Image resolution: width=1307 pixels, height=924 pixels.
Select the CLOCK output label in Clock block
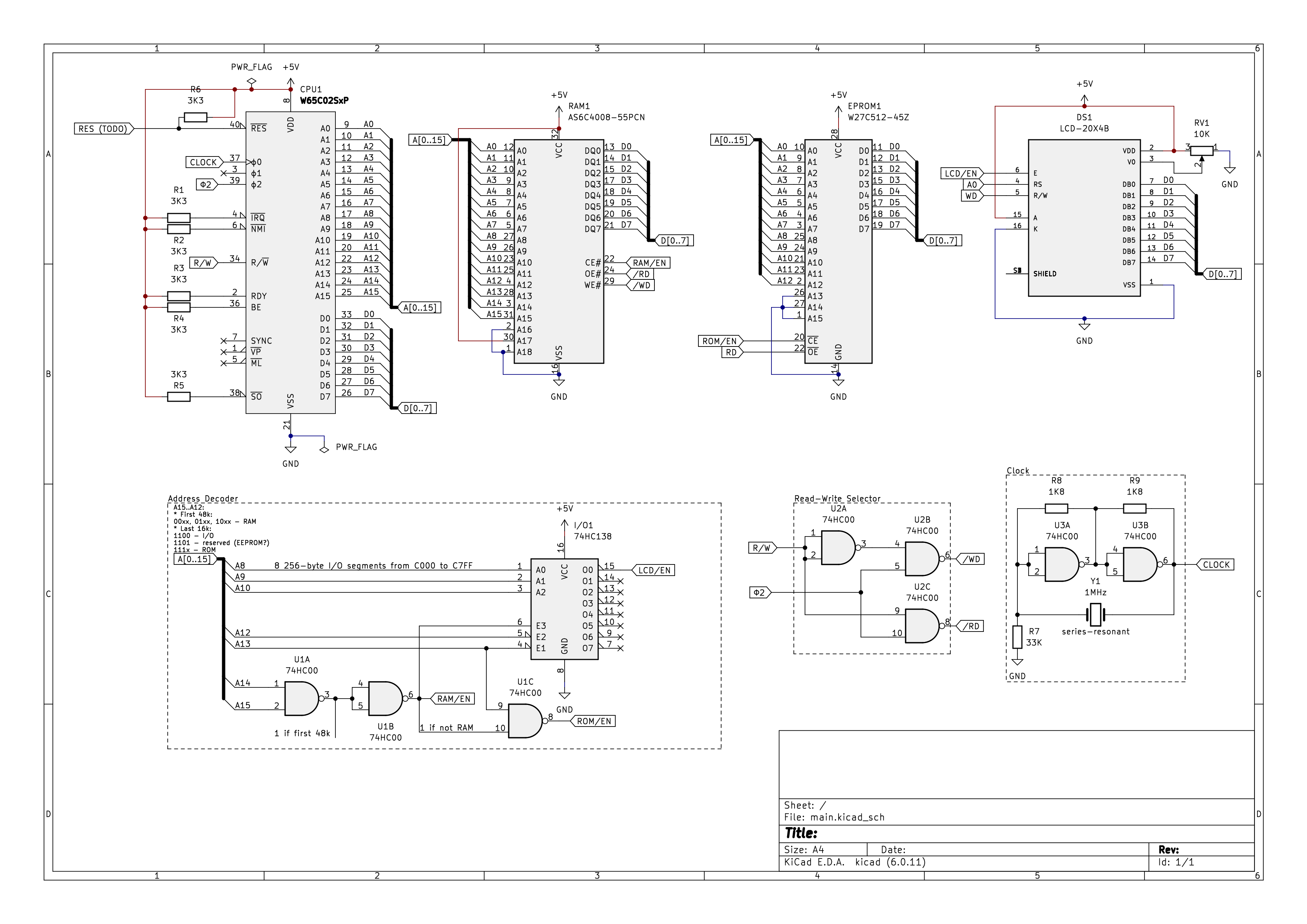click(1216, 564)
